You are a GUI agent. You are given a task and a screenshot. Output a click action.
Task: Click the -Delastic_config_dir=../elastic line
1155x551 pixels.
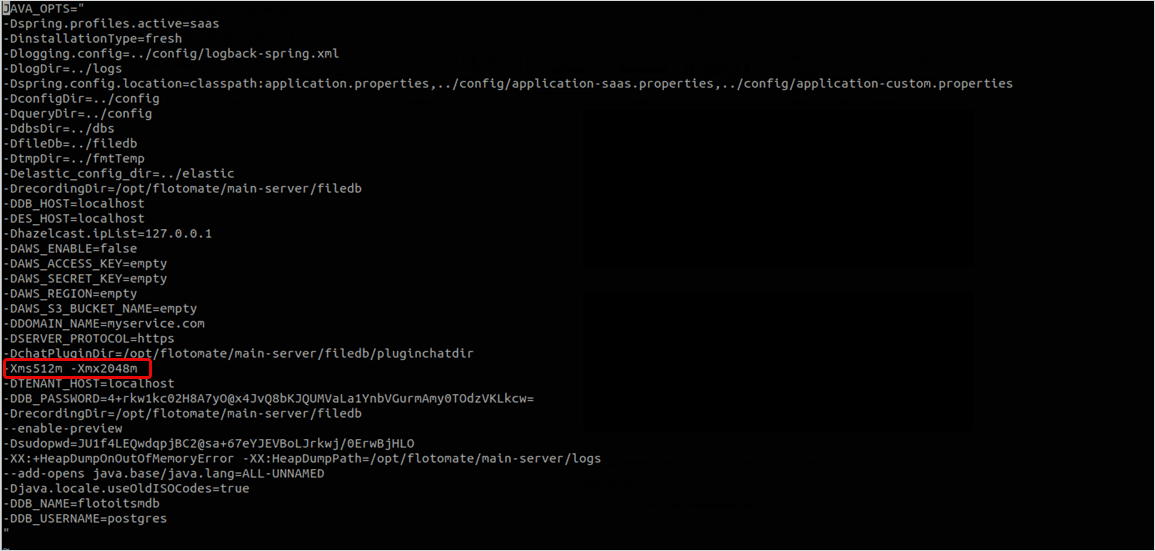click(107, 173)
